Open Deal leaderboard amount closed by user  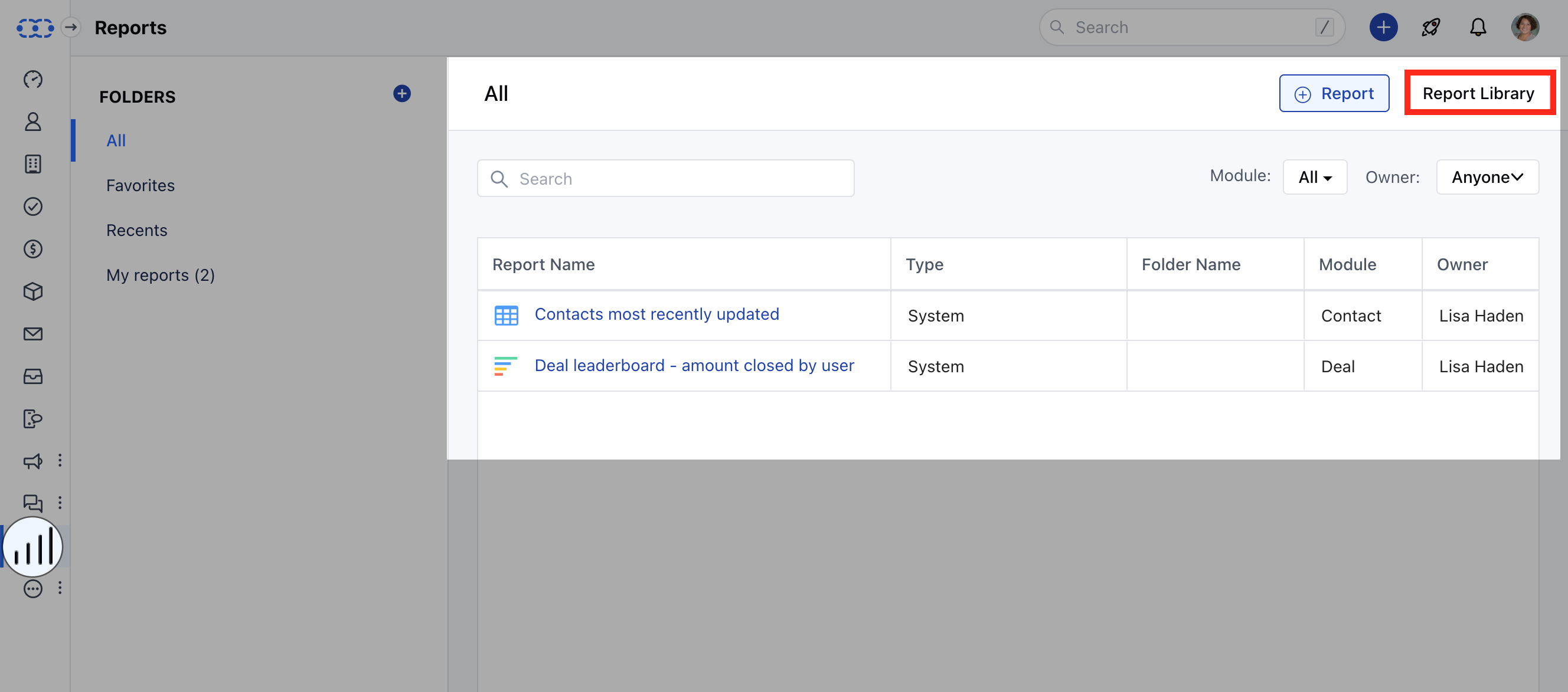[694, 365]
